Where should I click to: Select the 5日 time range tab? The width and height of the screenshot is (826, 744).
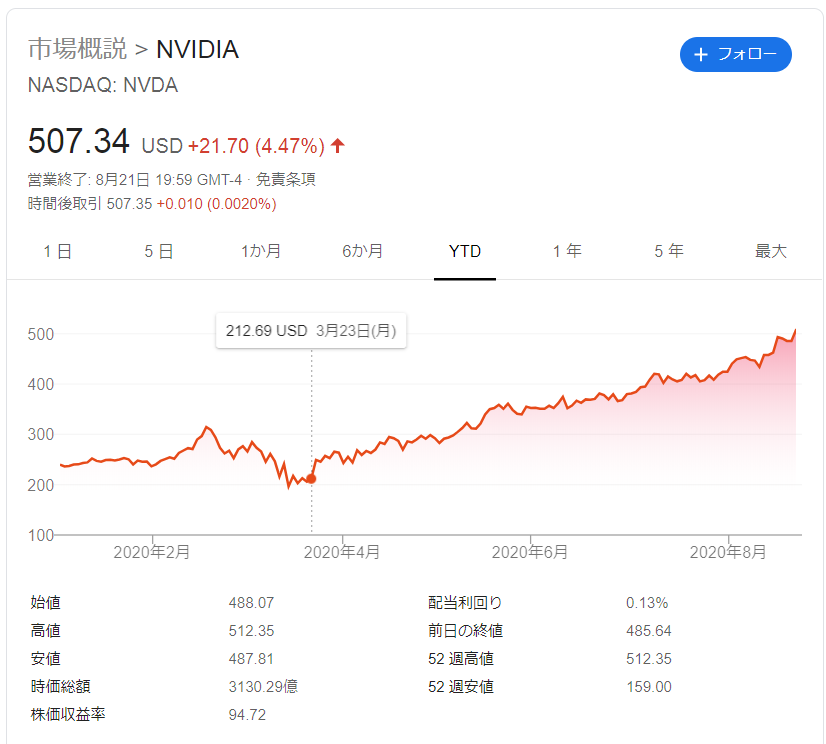(x=159, y=251)
